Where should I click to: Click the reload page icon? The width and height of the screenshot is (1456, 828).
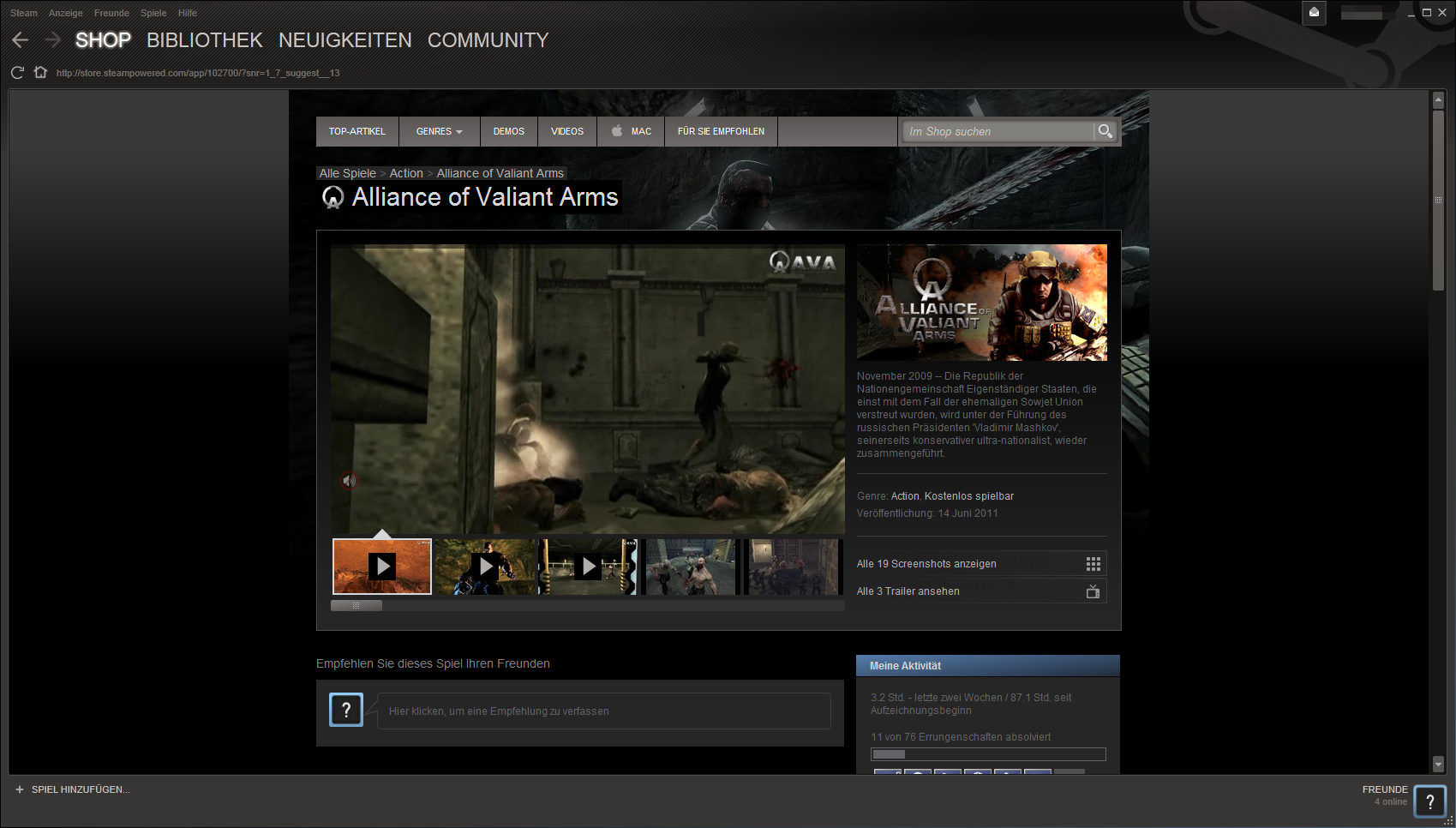tap(17, 73)
